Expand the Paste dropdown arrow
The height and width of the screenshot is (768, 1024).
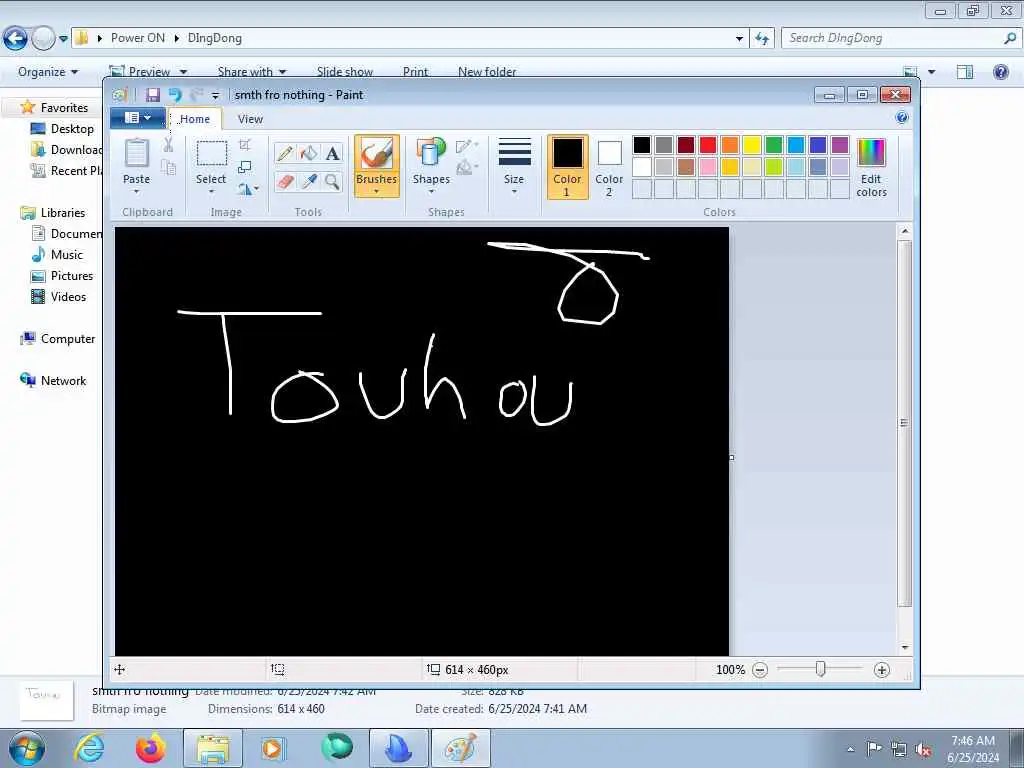coord(136,192)
